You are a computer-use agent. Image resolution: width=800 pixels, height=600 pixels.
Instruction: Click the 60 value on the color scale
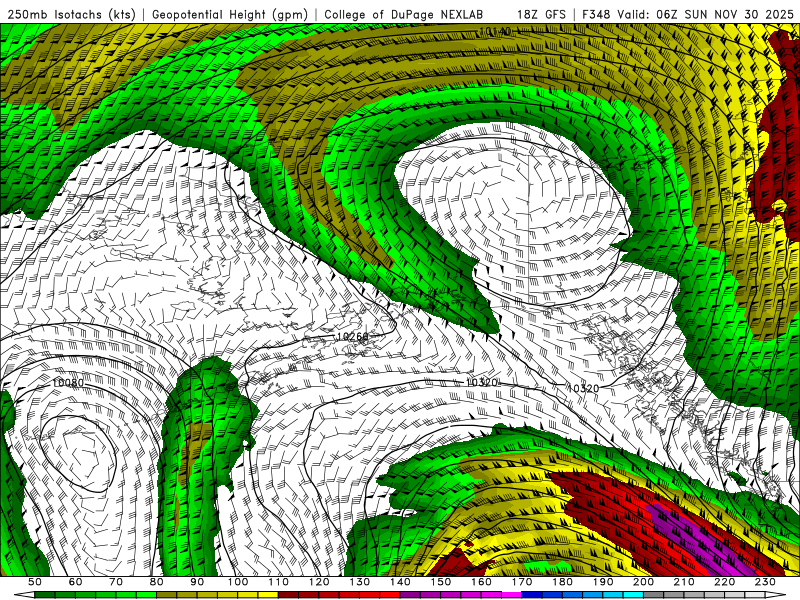point(76,582)
